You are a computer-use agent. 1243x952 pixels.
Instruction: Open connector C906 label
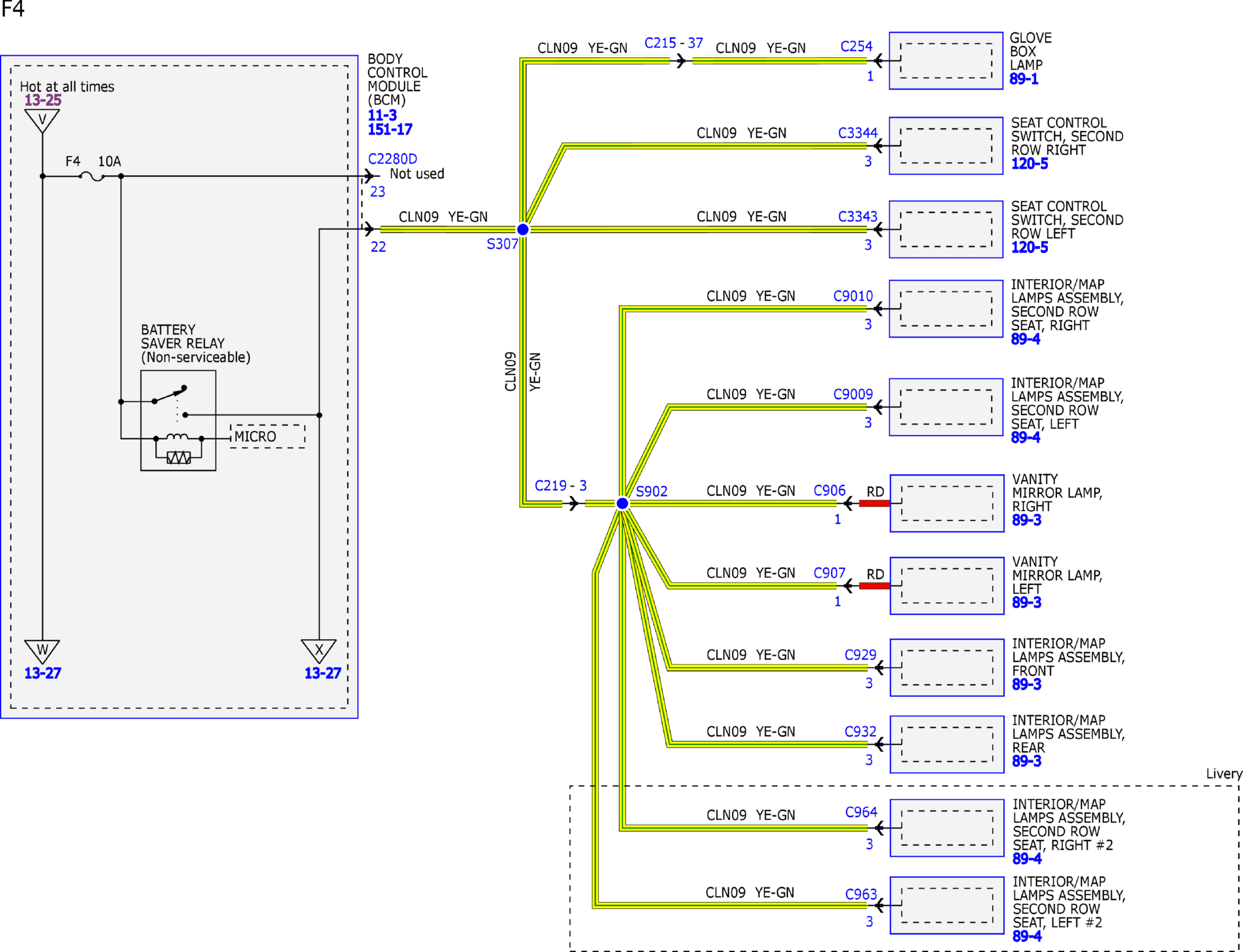[x=829, y=490]
